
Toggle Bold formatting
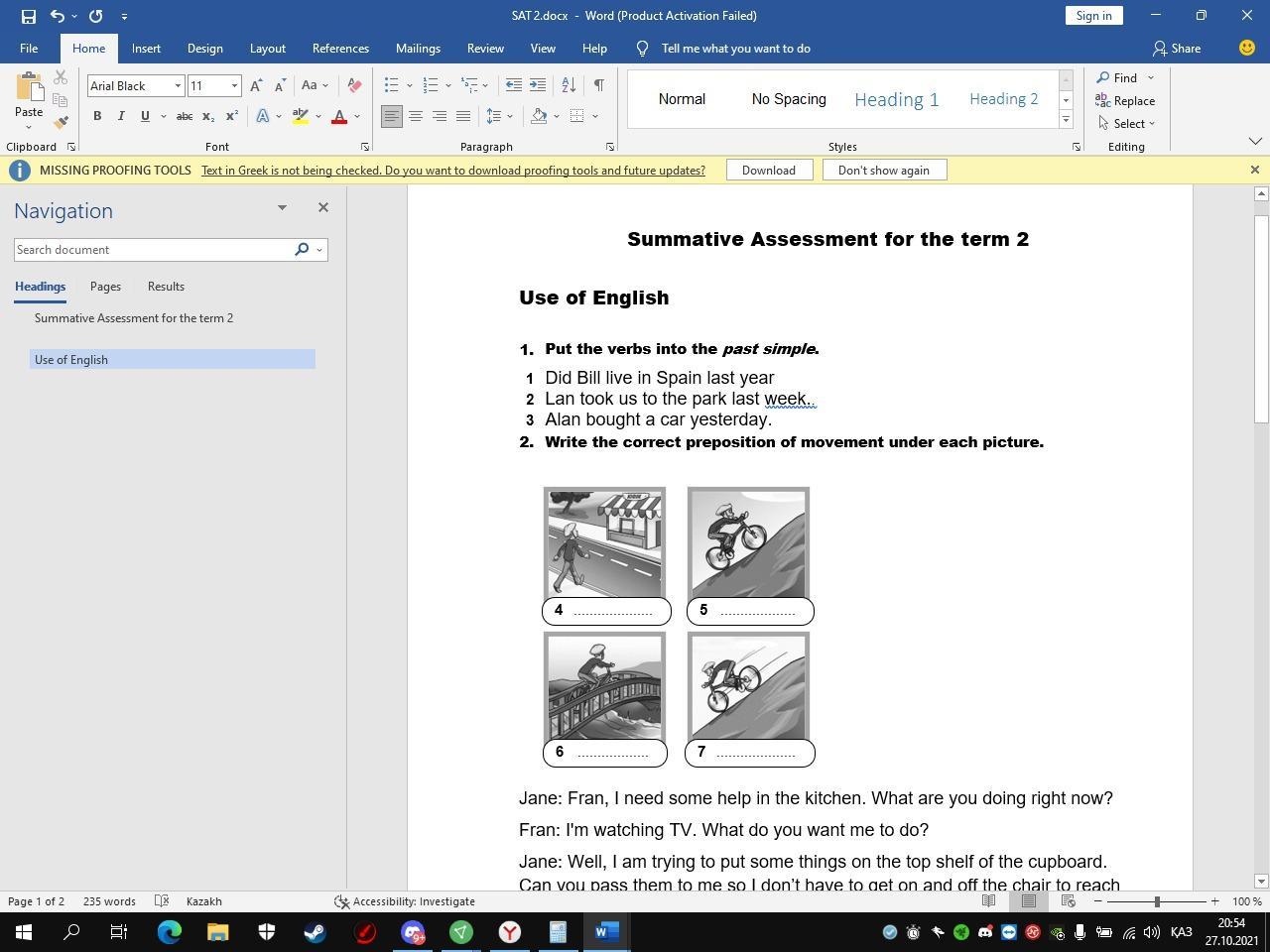(x=97, y=116)
